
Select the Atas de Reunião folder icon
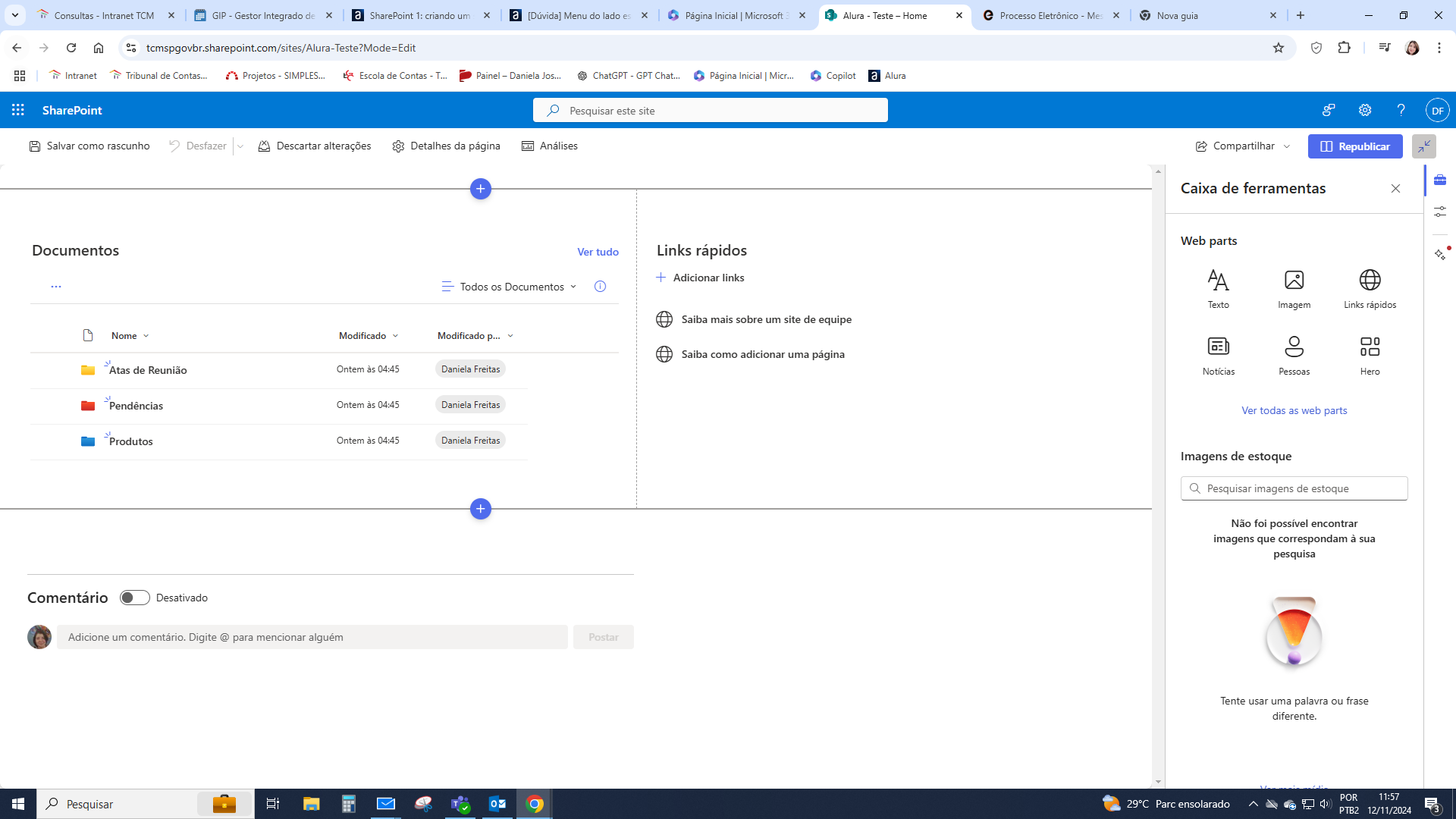click(x=88, y=370)
